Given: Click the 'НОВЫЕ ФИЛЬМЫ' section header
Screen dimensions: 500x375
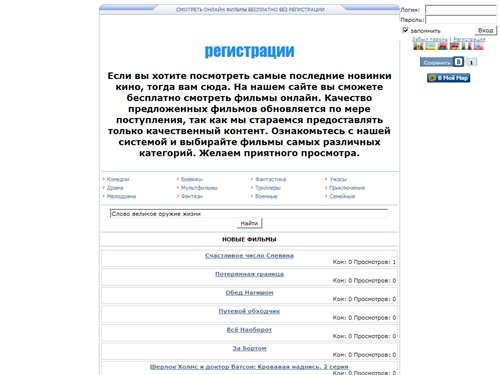Looking at the screenshot, I should click(x=249, y=239).
